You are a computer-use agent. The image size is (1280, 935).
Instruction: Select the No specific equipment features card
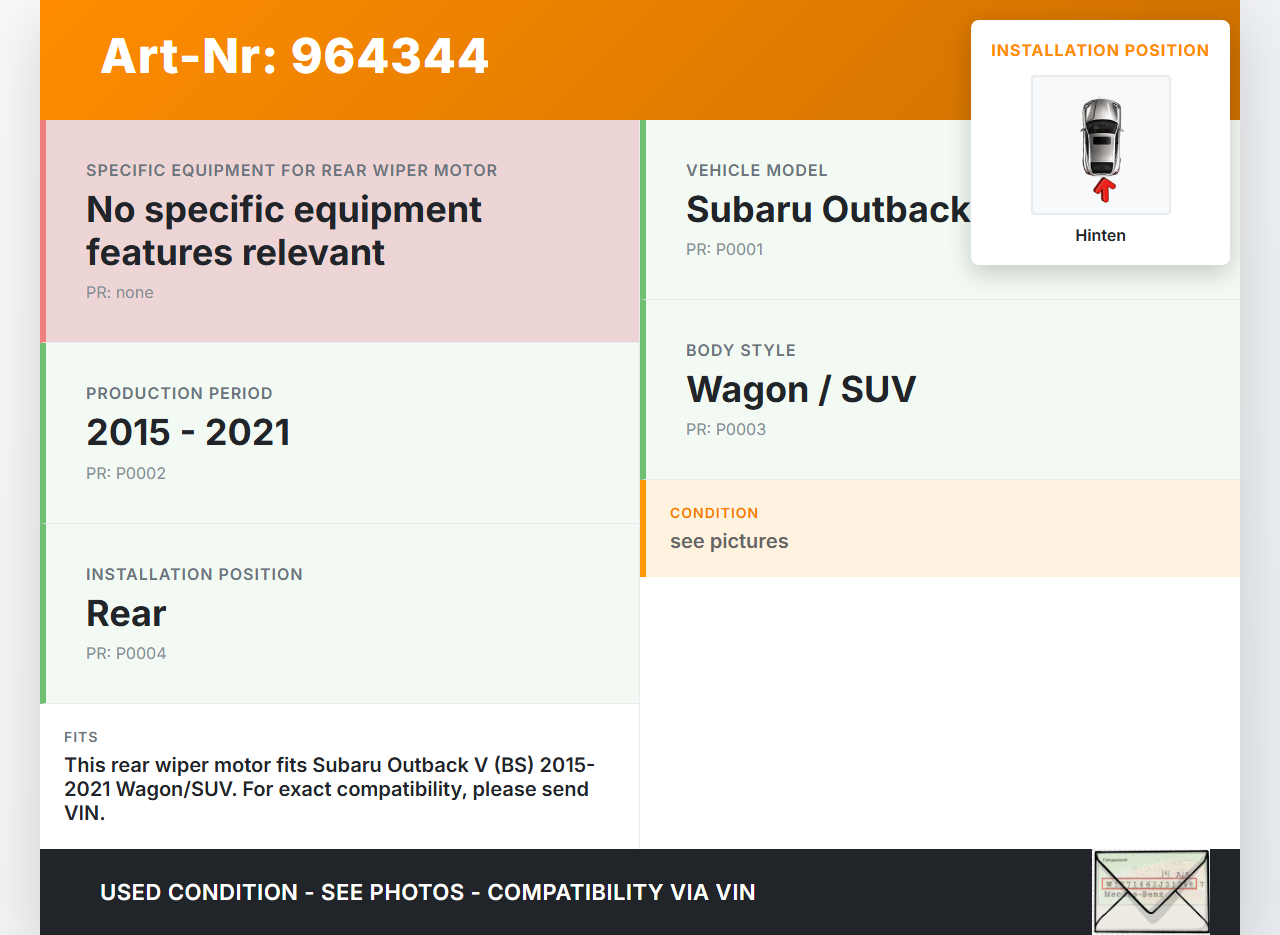pos(340,231)
